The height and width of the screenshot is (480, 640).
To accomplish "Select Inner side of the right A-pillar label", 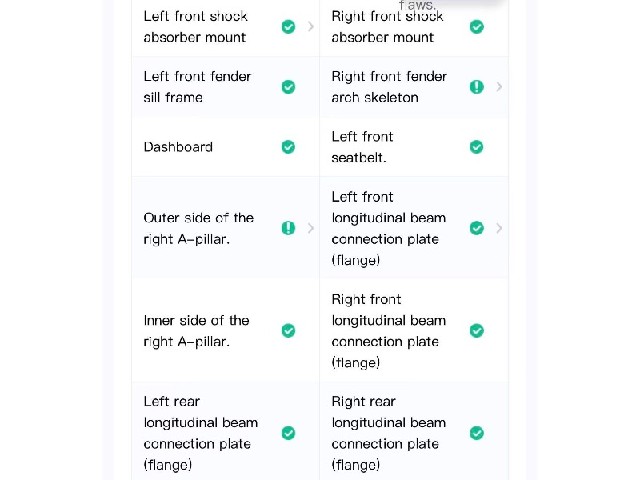I will 196,331.
